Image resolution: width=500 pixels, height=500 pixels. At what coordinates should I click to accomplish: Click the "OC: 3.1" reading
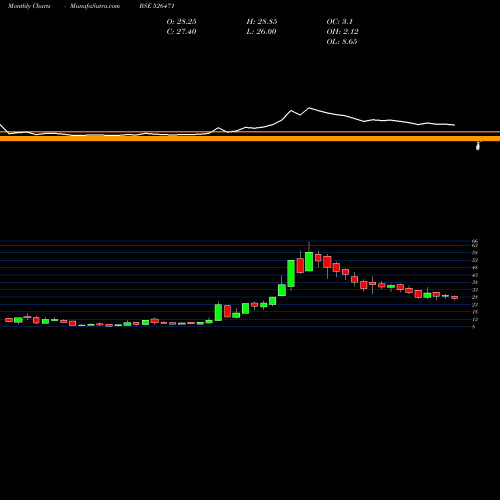pos(339,22)
